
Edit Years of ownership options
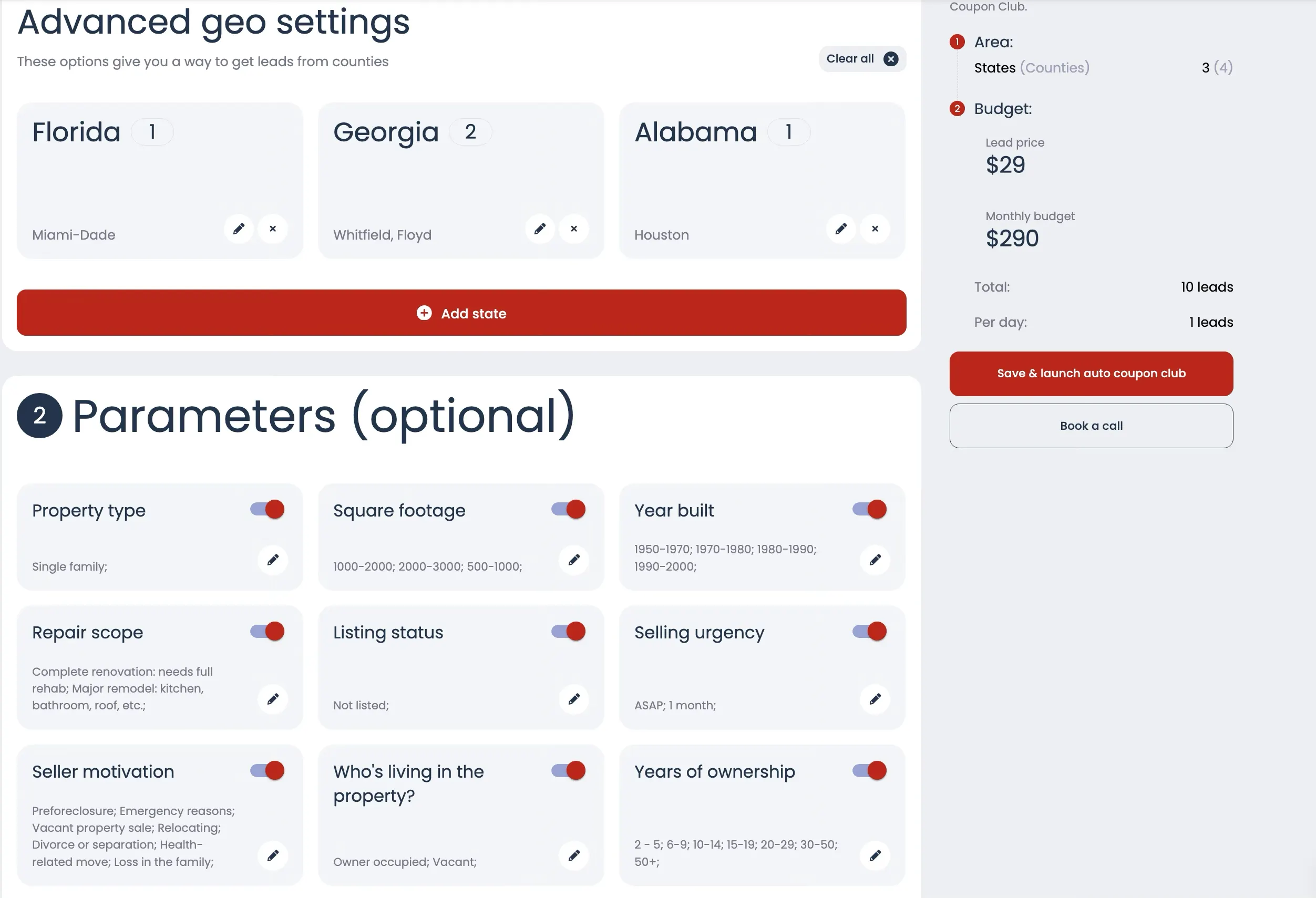876,855
